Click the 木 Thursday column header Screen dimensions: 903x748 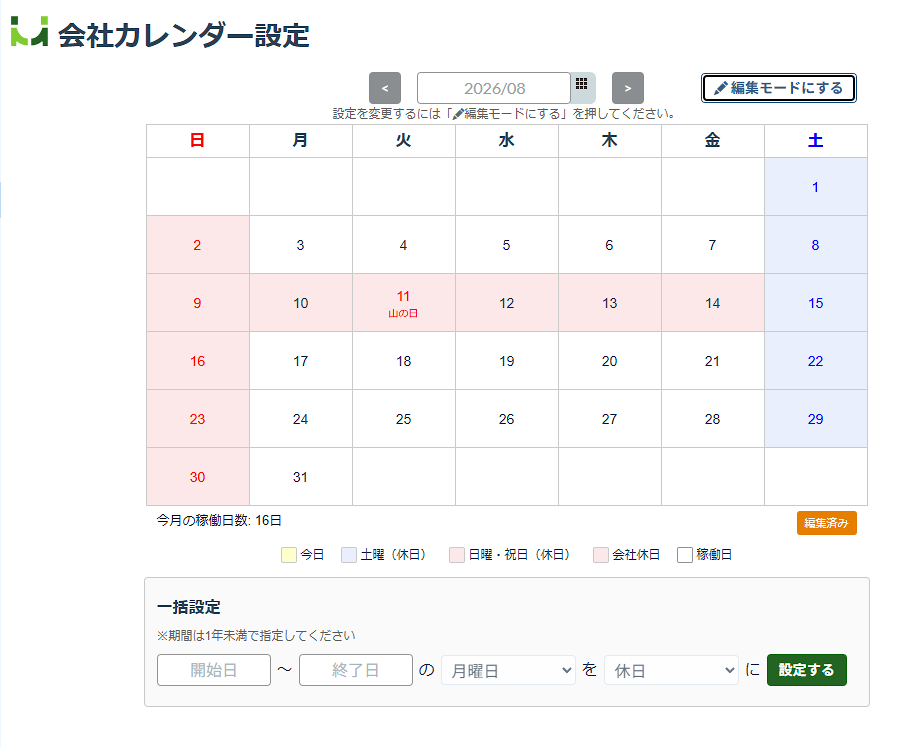pyautogui.click(x=610, y=141)
